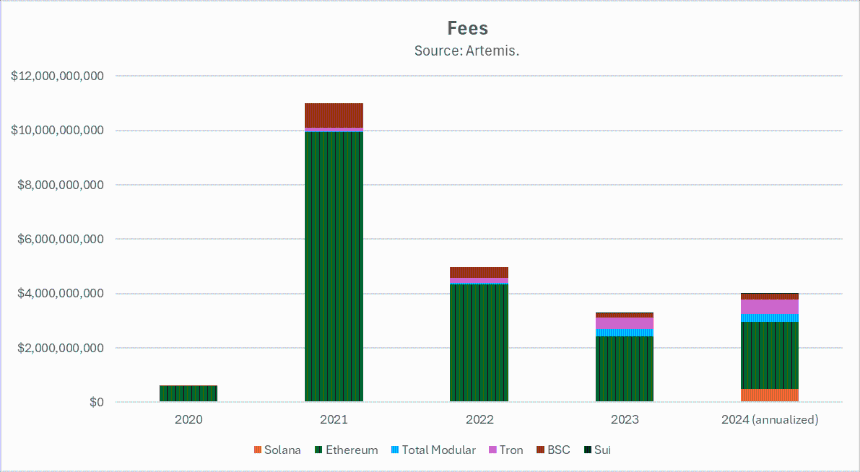
Task: Click the Source: Artemis subtitle
Action: click(467, 51)
